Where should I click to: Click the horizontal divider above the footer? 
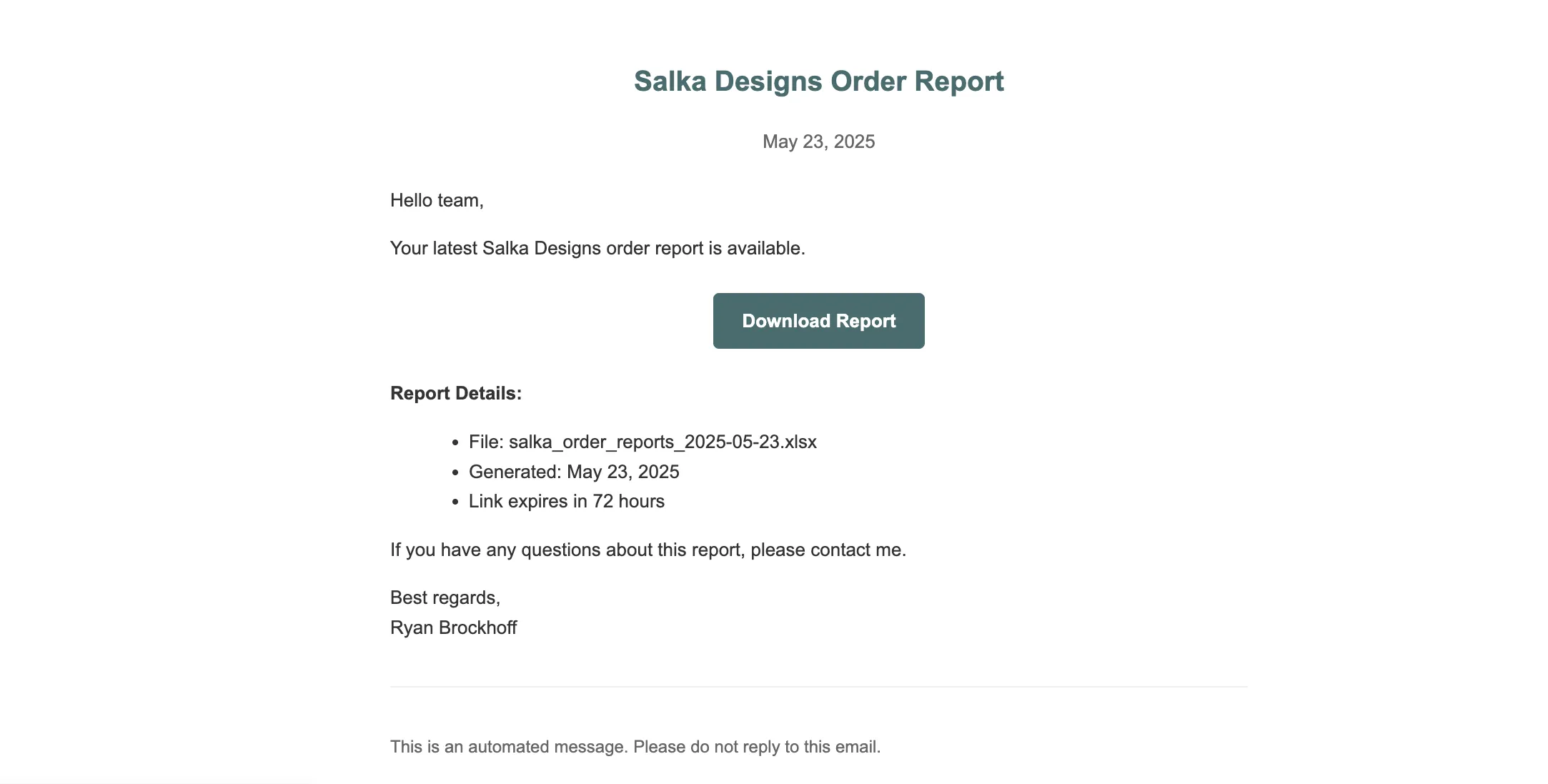[817, 685]
